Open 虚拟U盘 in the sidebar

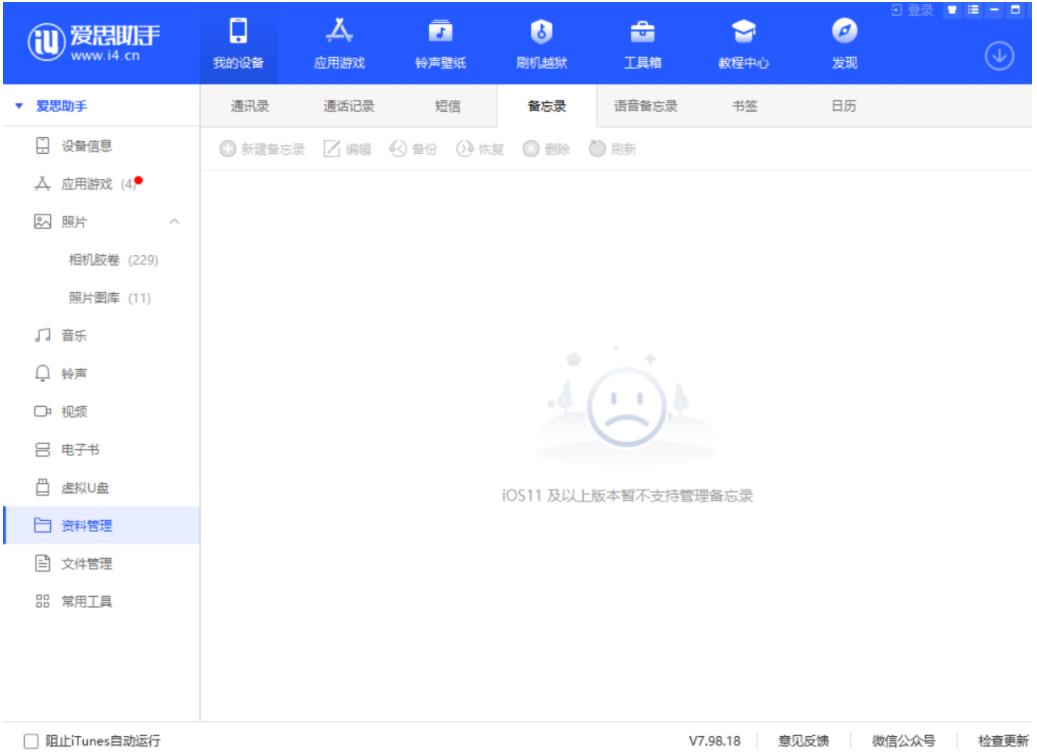click(83, 487)
